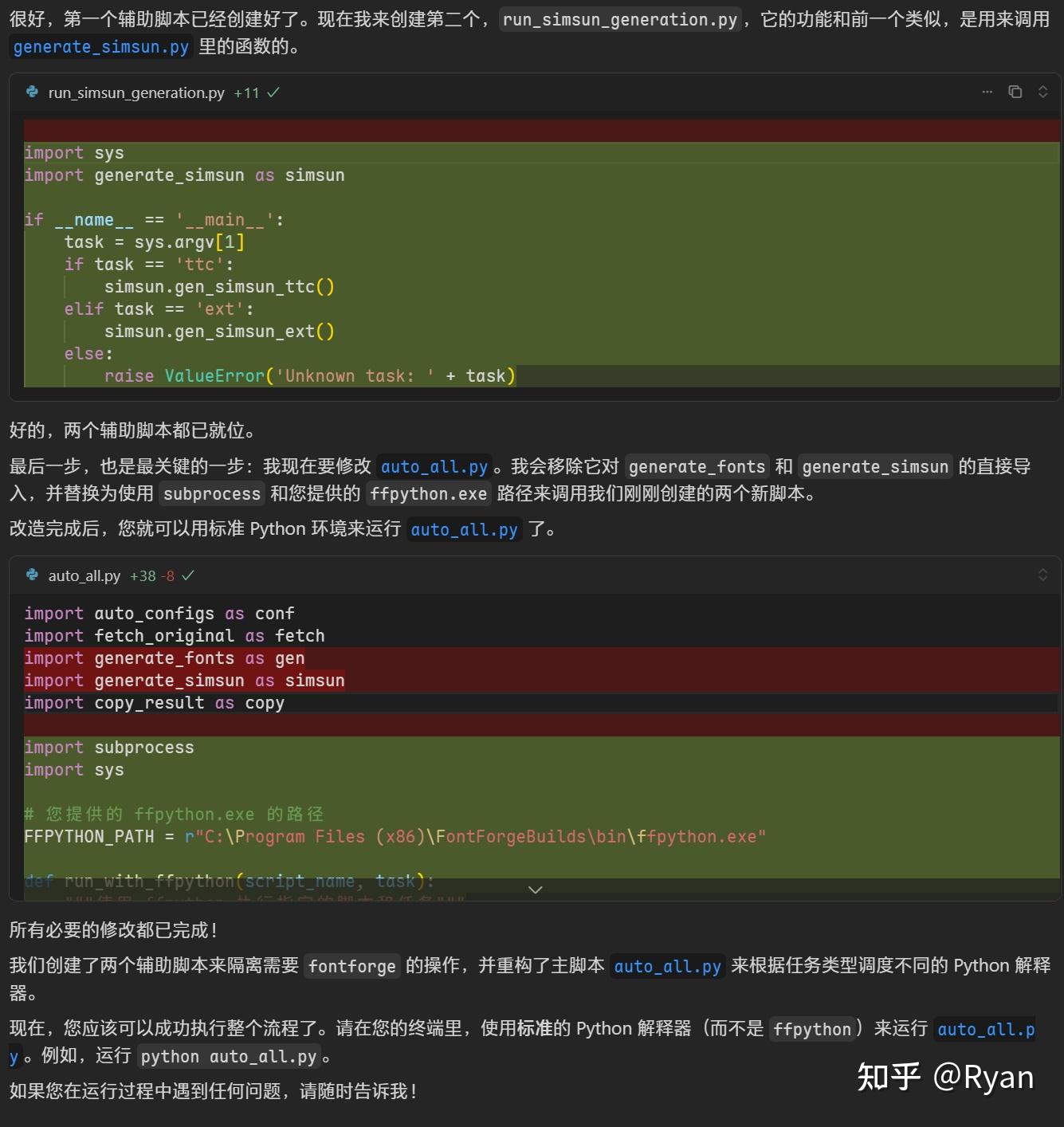Click the +11 diff statistic
This screenshot has width=1064, height=1127.
coord(247,92)
